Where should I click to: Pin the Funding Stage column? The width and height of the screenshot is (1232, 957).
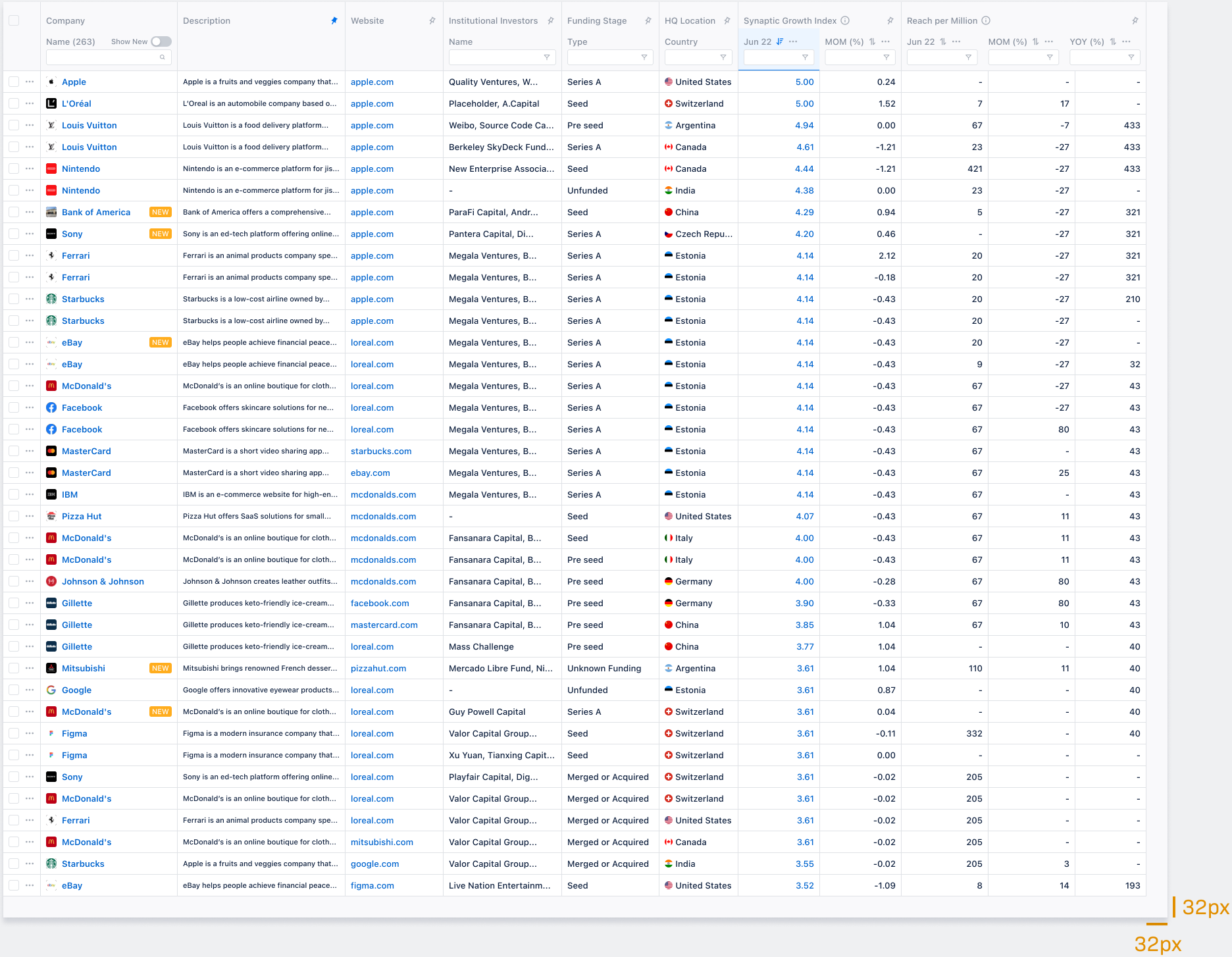coord(648,20)
